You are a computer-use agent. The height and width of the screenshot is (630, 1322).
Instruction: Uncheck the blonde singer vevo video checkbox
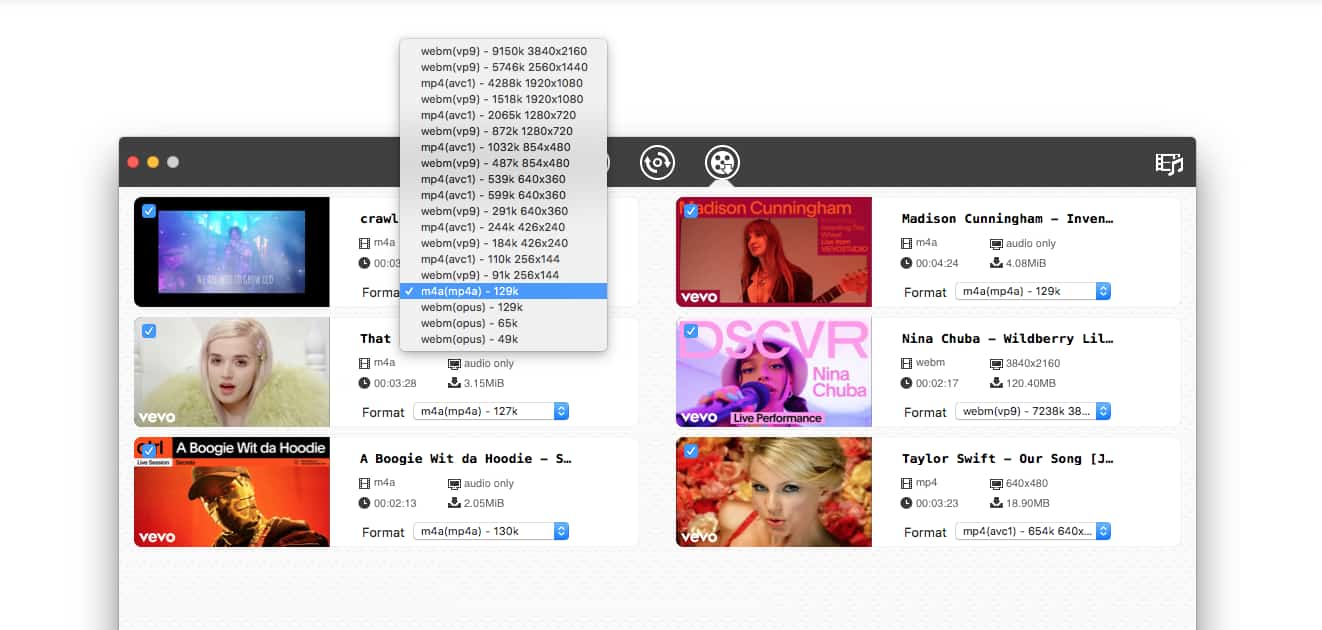coord(149,331)
